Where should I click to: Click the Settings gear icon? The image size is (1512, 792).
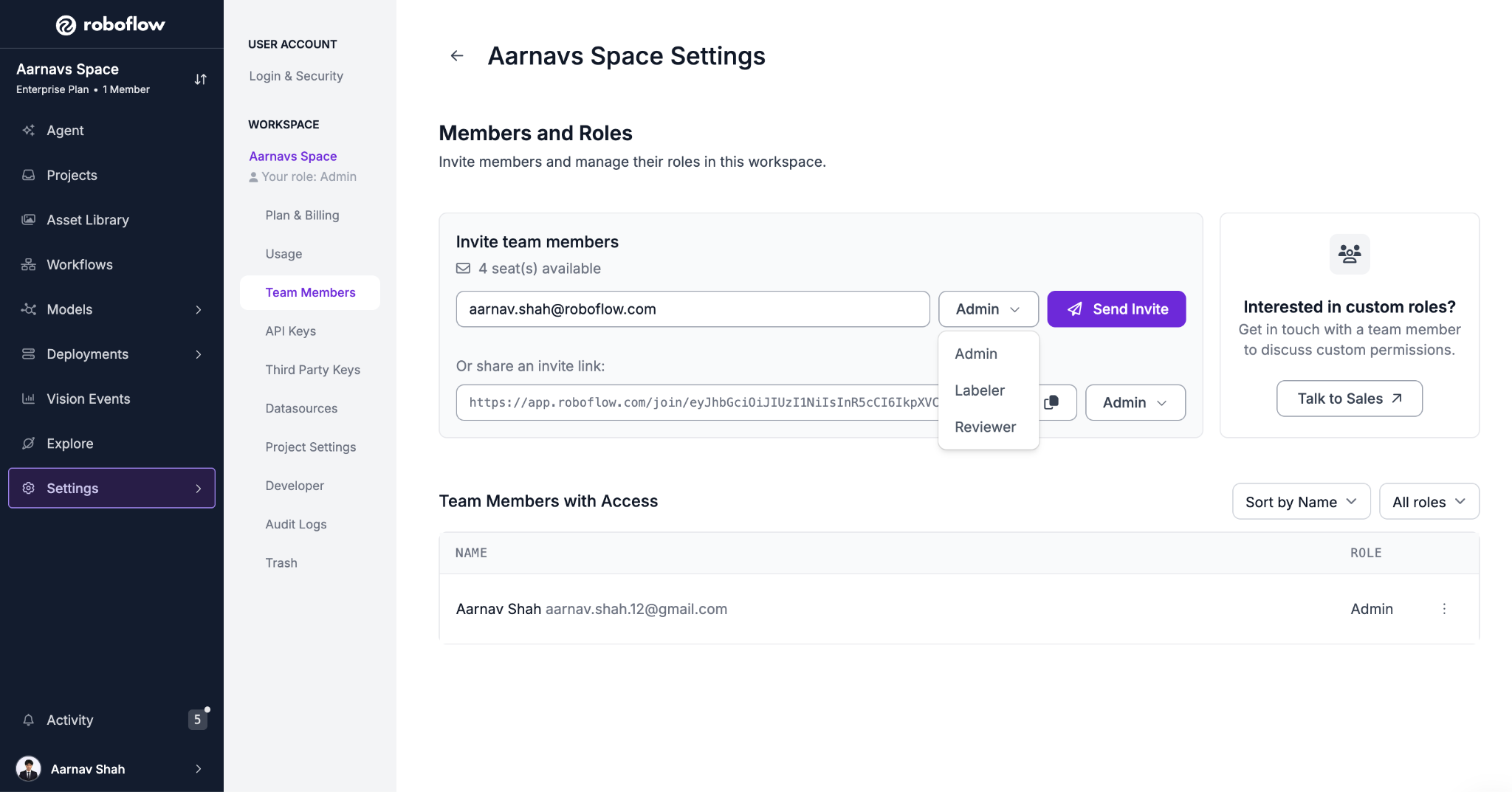pos(29,488)
